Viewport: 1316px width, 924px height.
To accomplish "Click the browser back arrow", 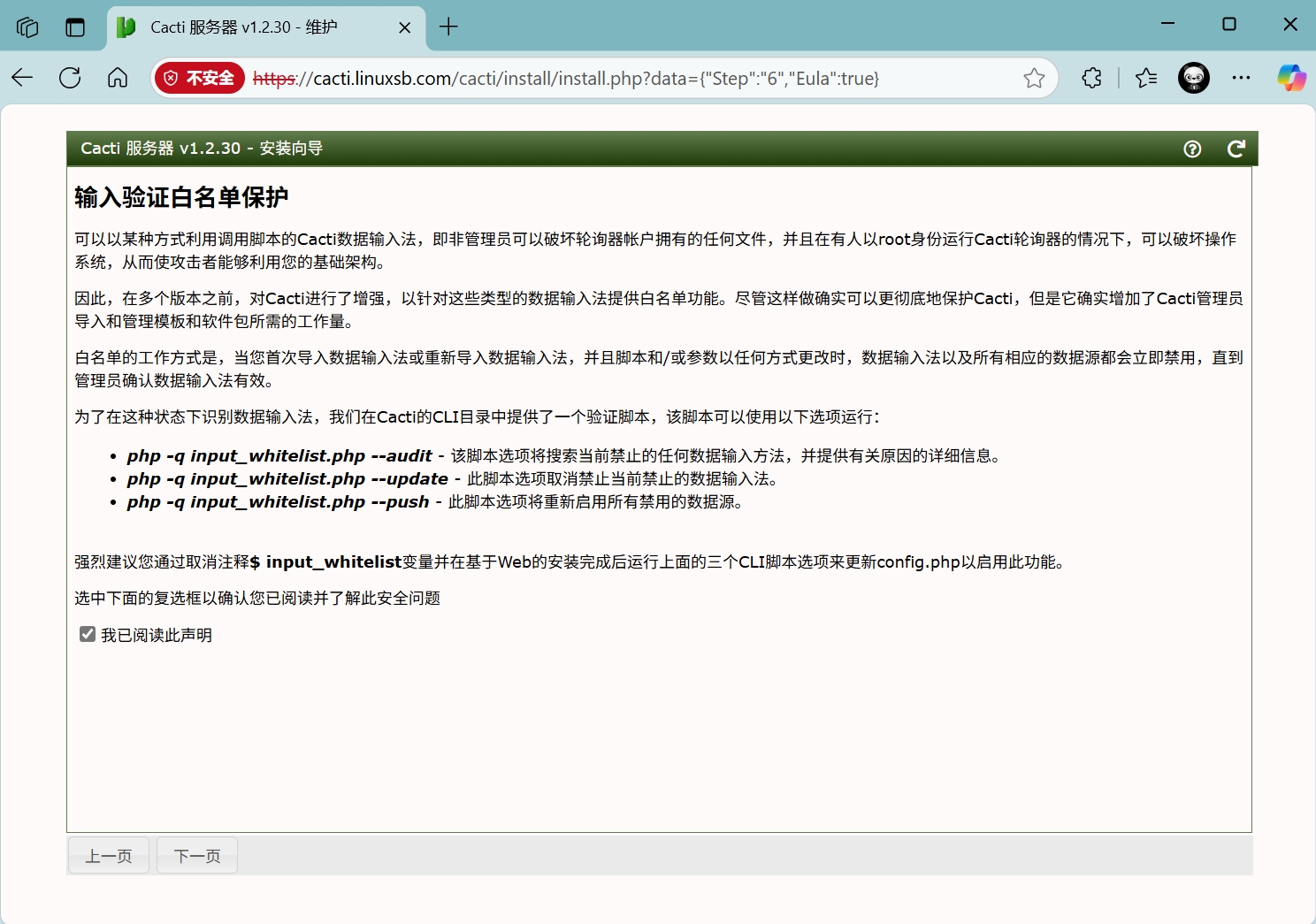I will click(23, 78).
